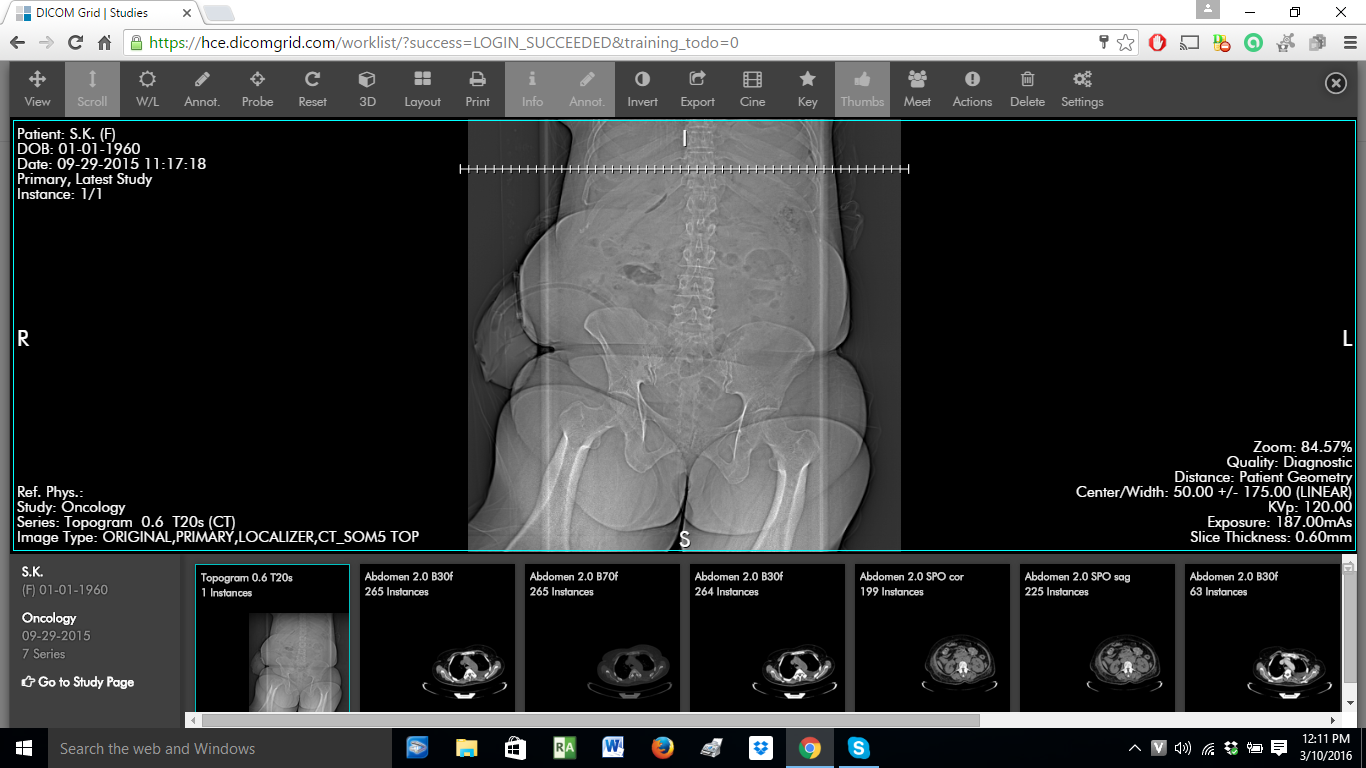The height and width of the screenshot is (768, 1366).
Task: Click thumbnail strip left scroll arrow
Action: point(192,720)
